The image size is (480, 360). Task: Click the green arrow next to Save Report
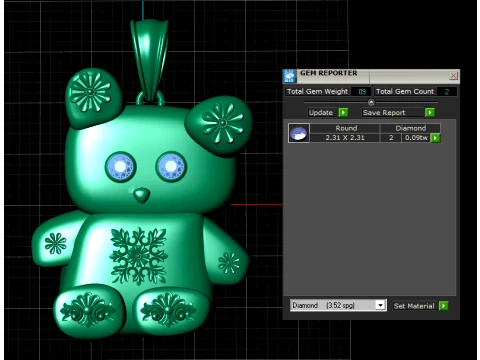(x=430, y=113)
